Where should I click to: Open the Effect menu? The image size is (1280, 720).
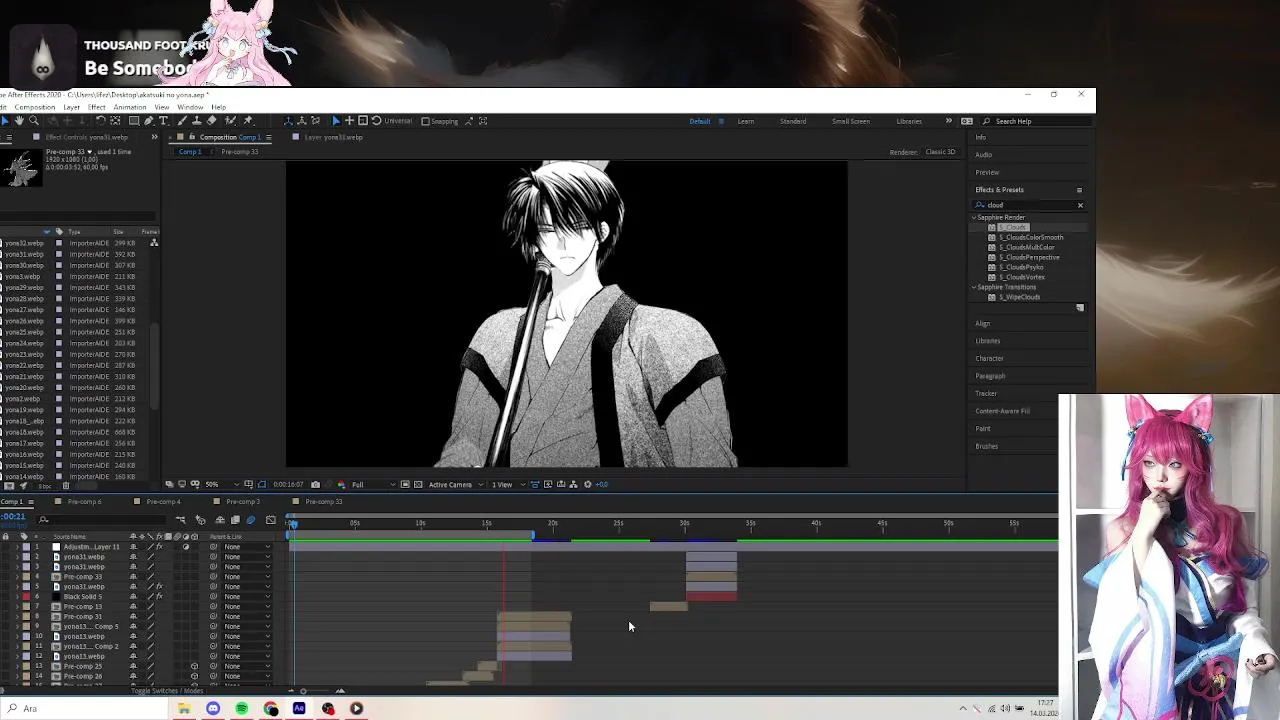tap(96, 107)
